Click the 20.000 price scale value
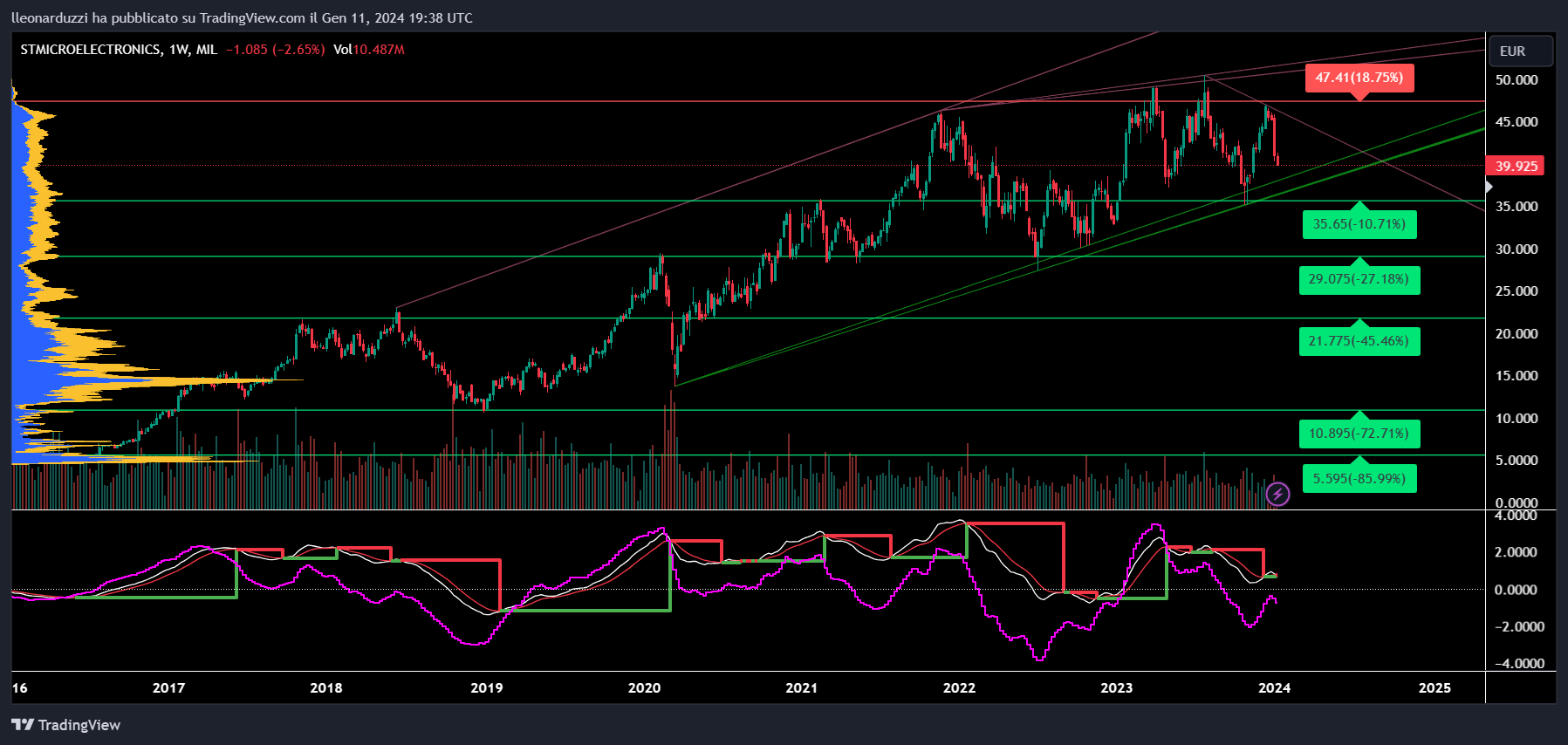Screen dimensions: 1568x745 coord(1517,333)
